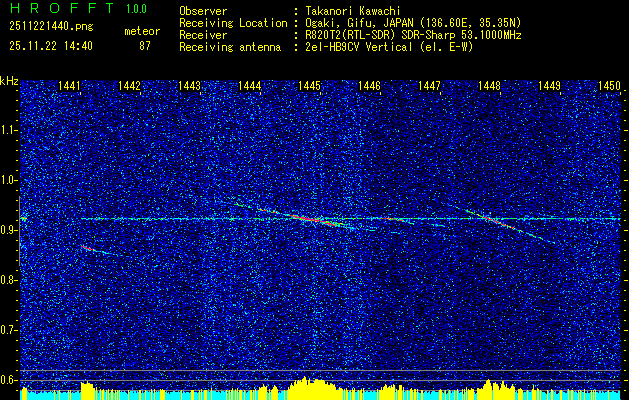Click the 1449 time axis label
The image size is (629, 400).
click(549, 86)
